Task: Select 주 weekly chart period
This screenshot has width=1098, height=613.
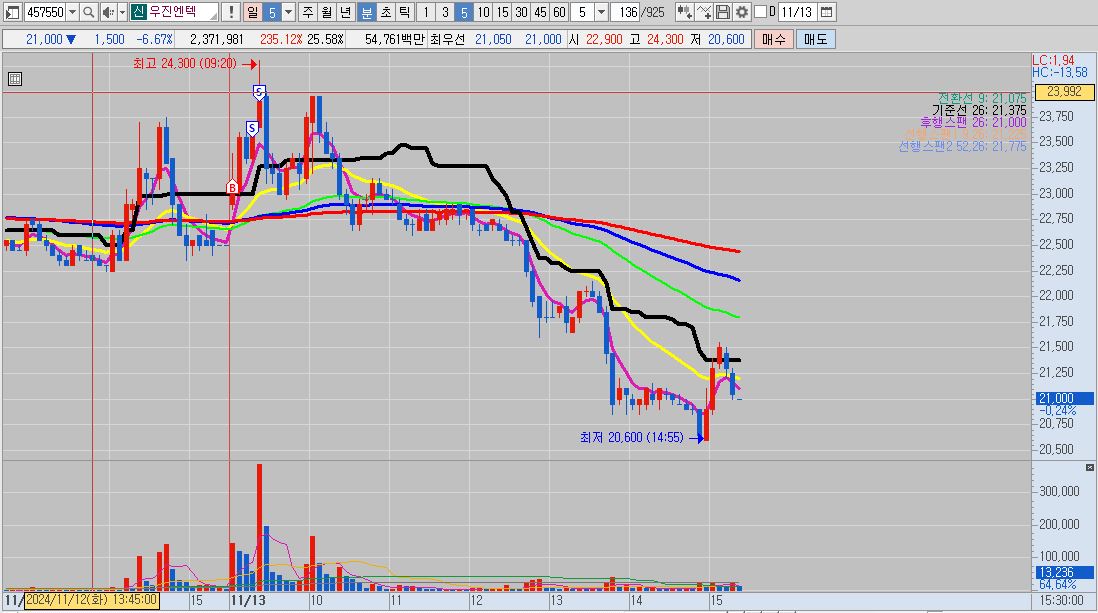Action: click(x=308, y=12)
